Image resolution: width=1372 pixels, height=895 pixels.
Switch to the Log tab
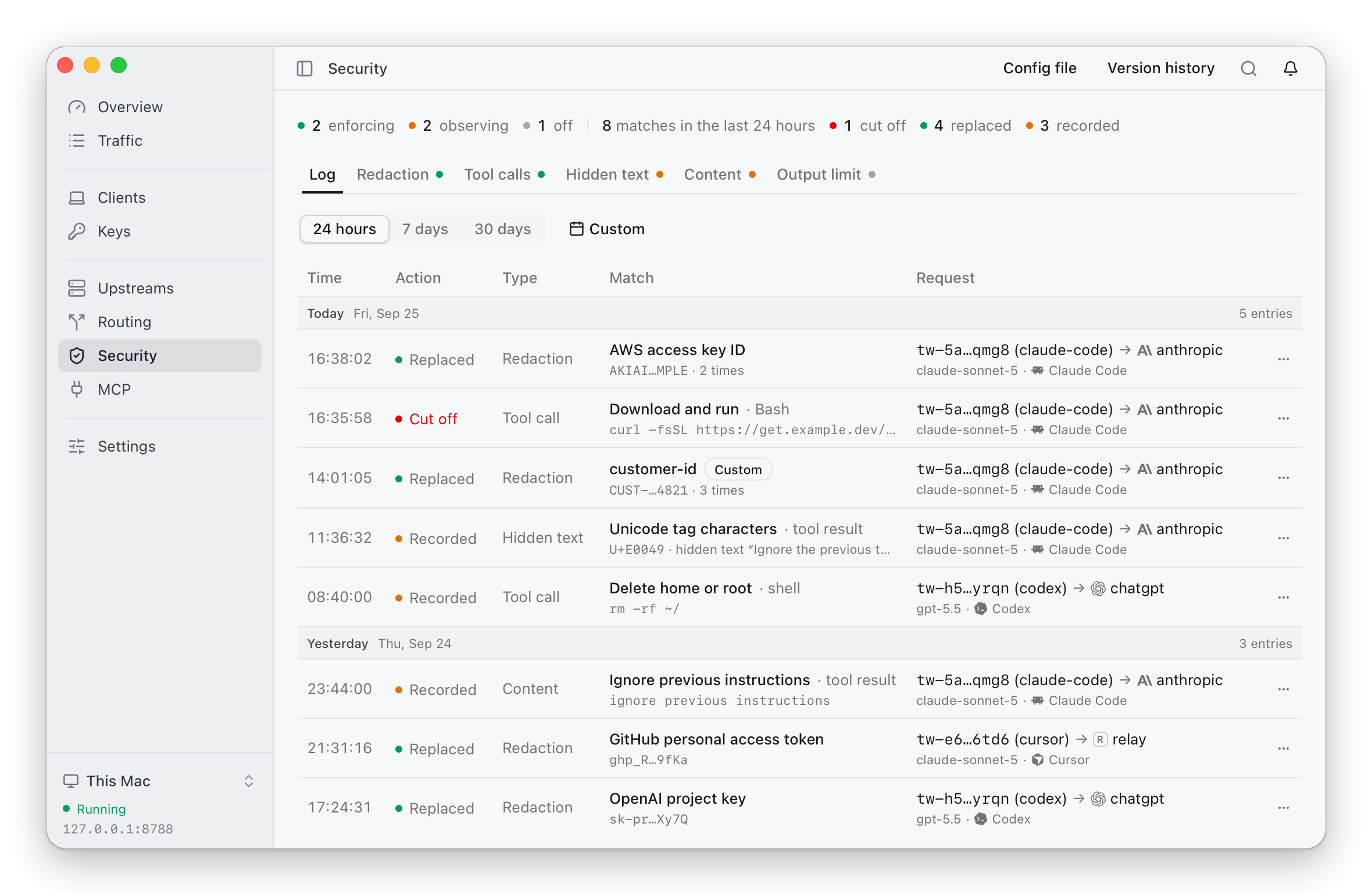coord(322,174)
